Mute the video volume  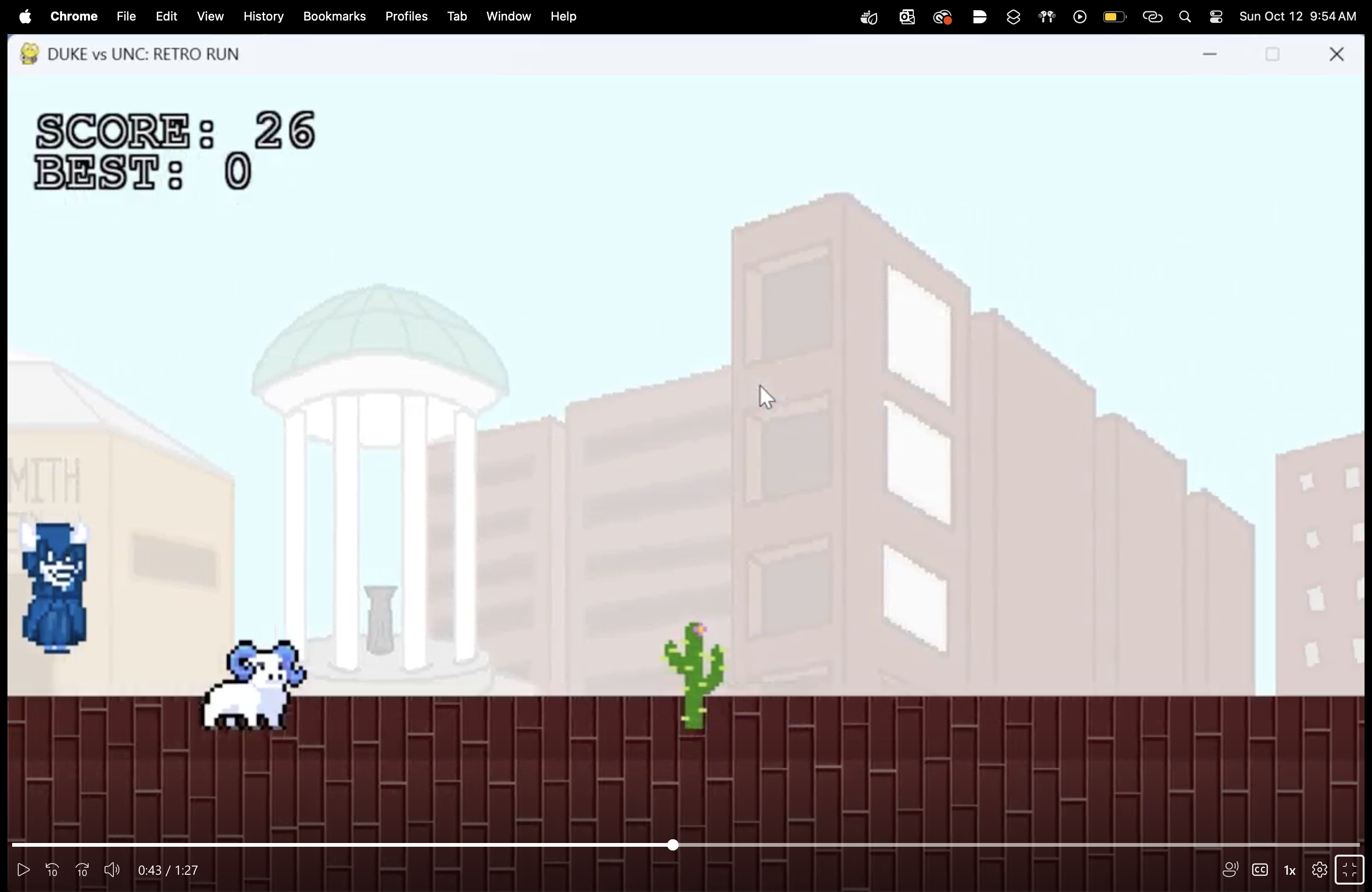pos(112,870)
